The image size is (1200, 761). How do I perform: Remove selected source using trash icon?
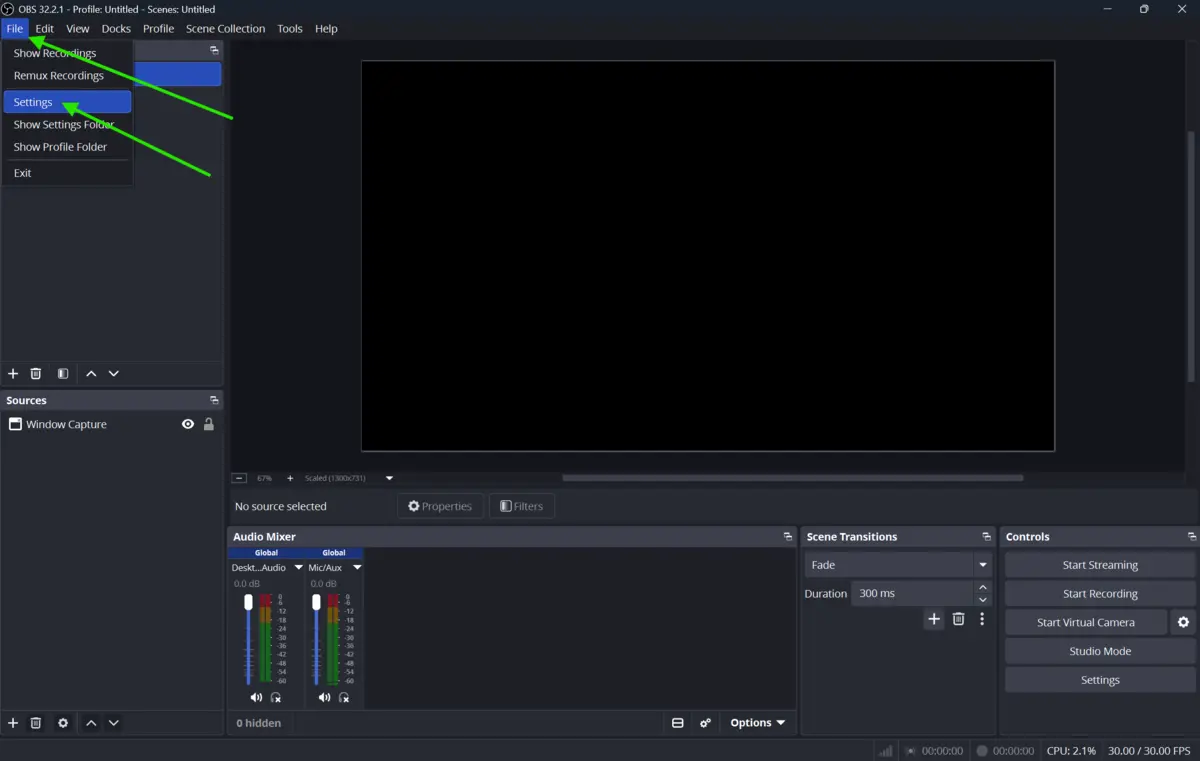point(36,723)
